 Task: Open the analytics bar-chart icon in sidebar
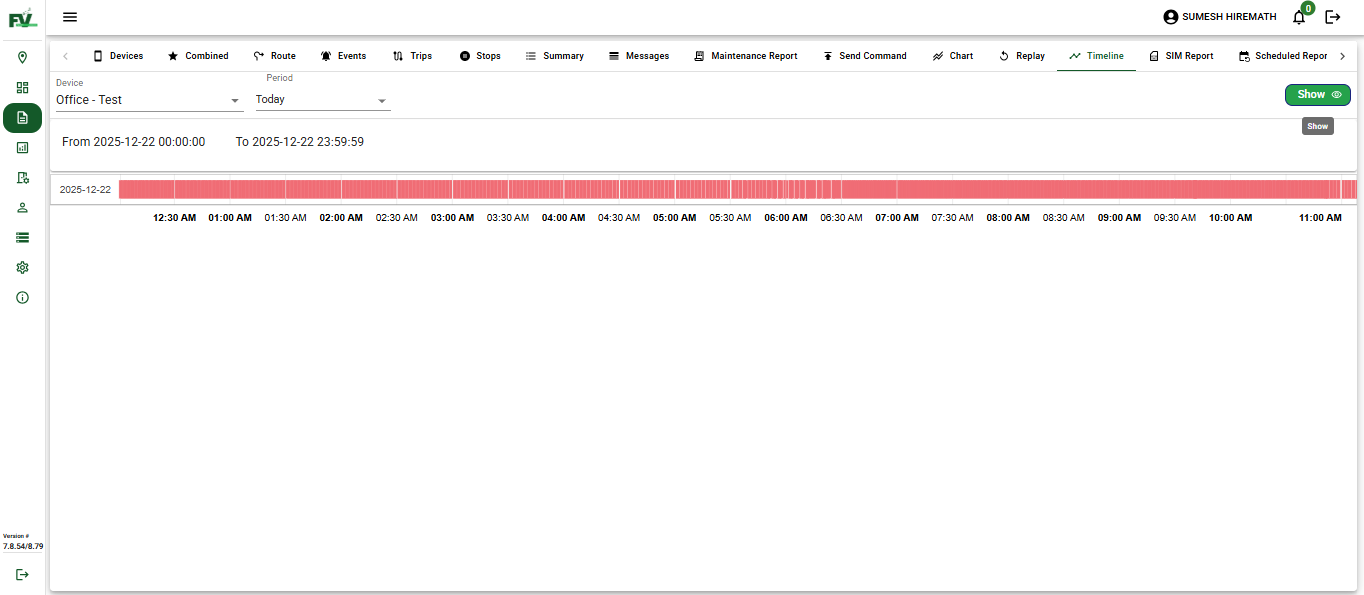click(x=22, y=147)
